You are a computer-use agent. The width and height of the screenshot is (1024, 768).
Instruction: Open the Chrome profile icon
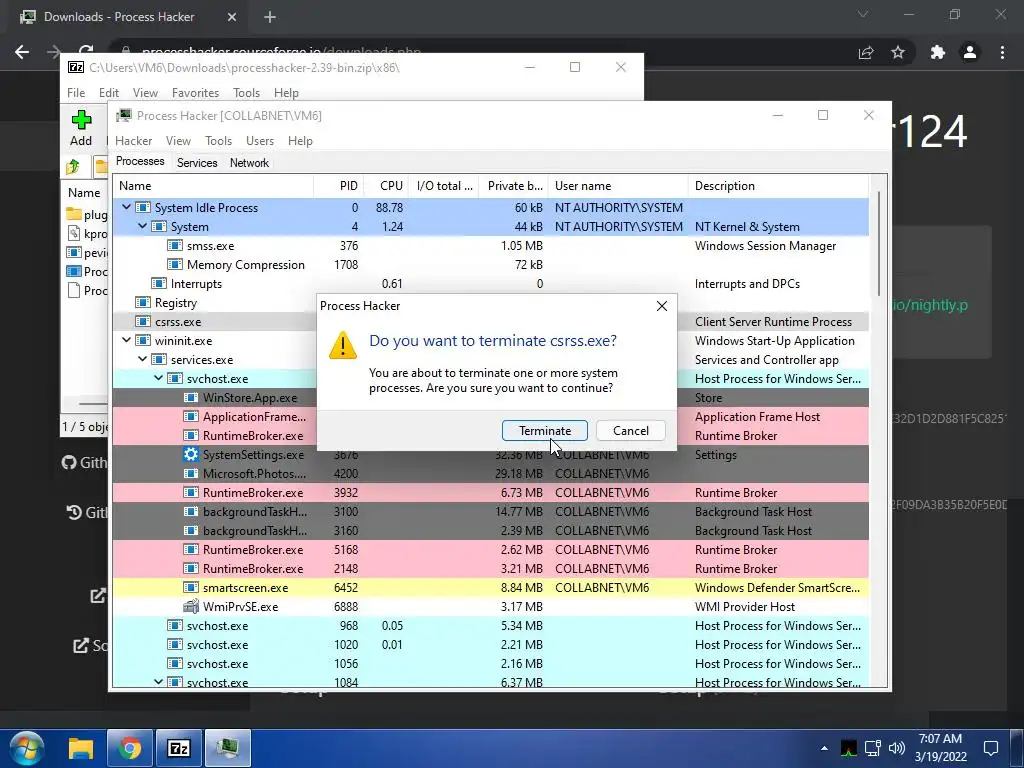pos(970,52)
